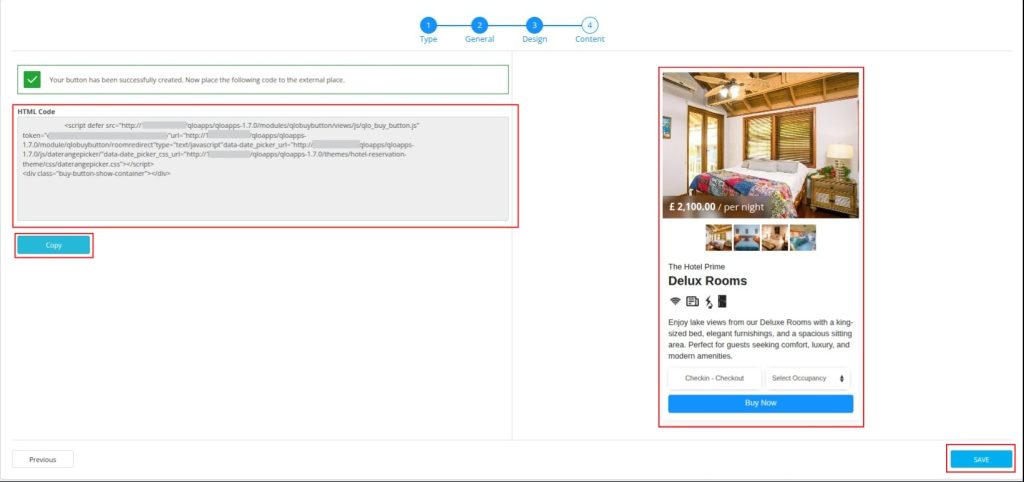The height and width of the screenshot is (482, 1024).
Task: Click the Checkin - Checkout date field
Action: coord(714,378)
